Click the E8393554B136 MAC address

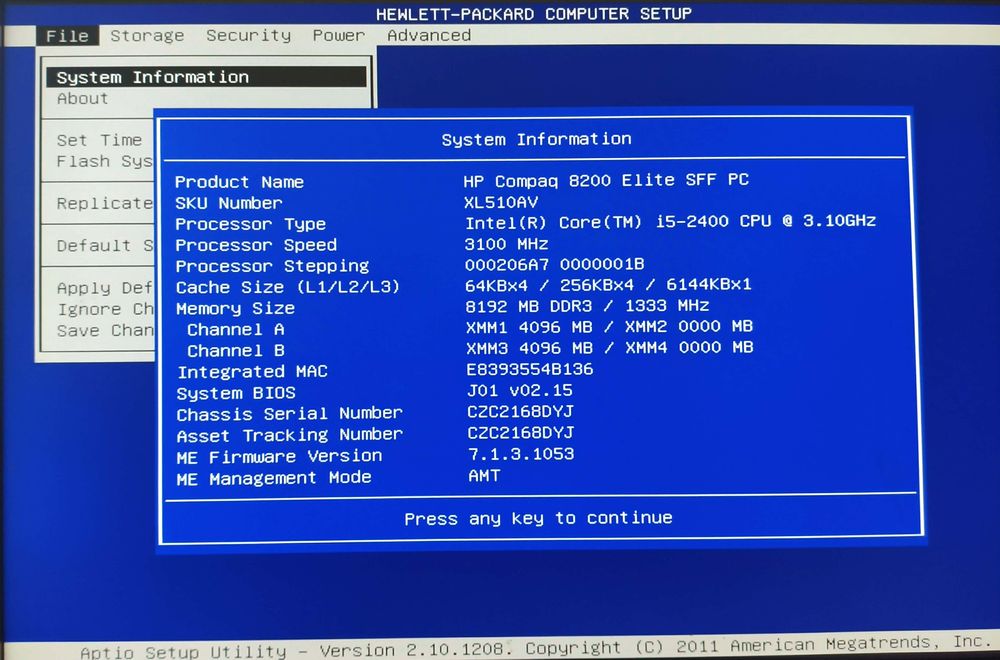[530, 370]
